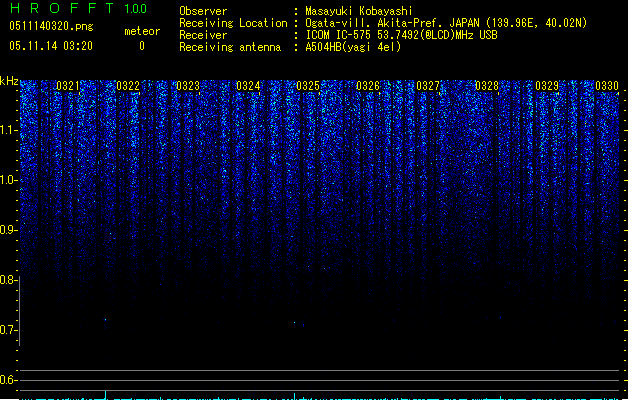Click the HROFFT 1.0.0 title text
Image resolution: width=629 pixels, height=400 pixels.
pyautogui.click(x=78, y=8)
